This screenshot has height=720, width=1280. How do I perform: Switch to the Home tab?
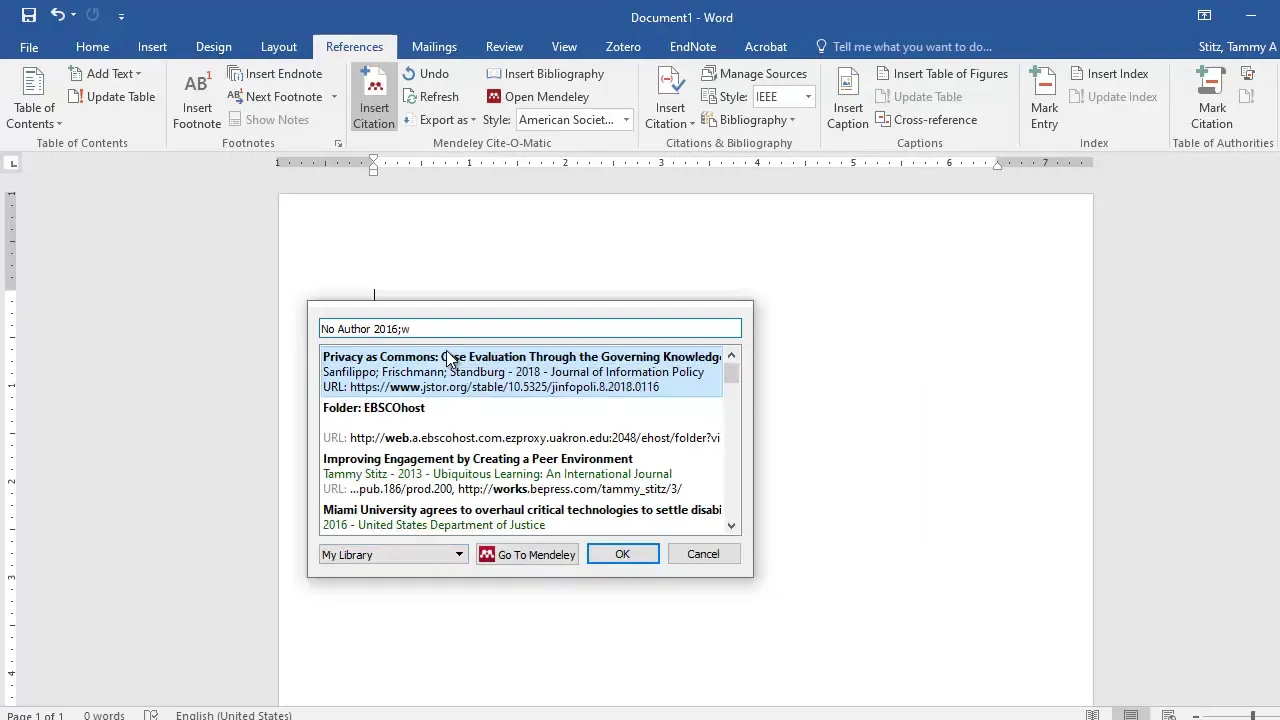pos(92,47)
